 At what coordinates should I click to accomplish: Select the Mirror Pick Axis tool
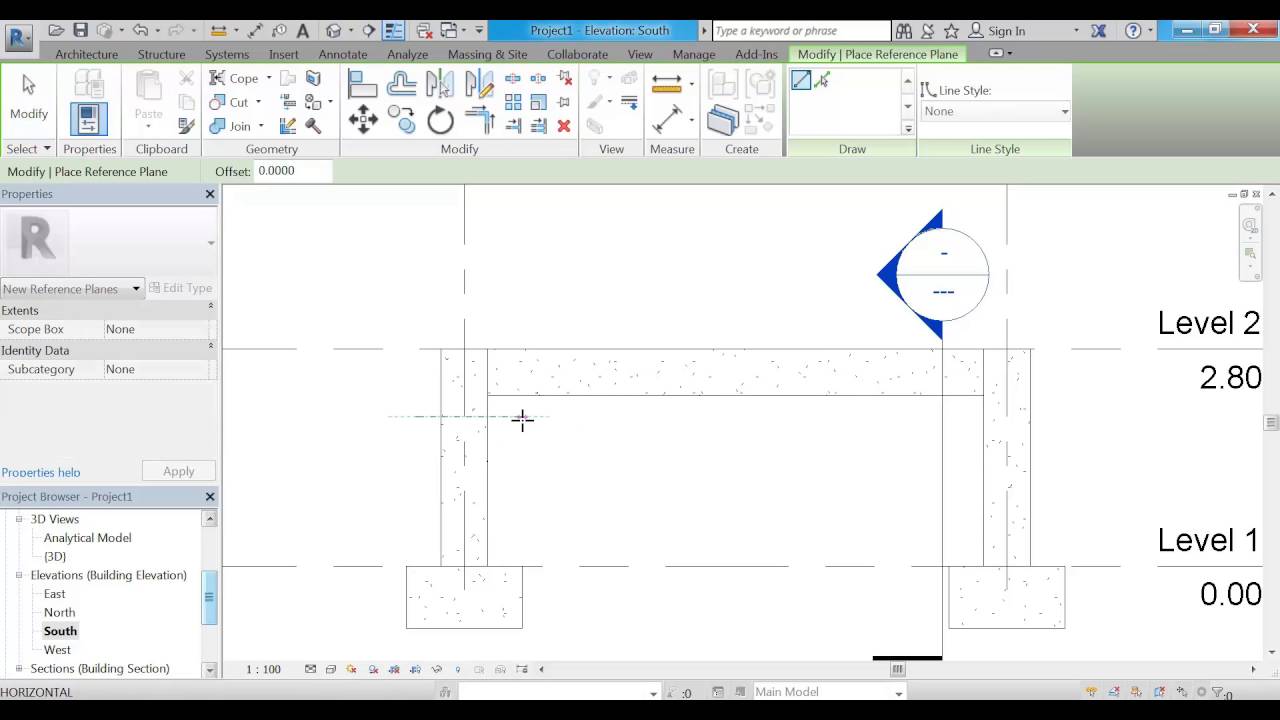440,84
